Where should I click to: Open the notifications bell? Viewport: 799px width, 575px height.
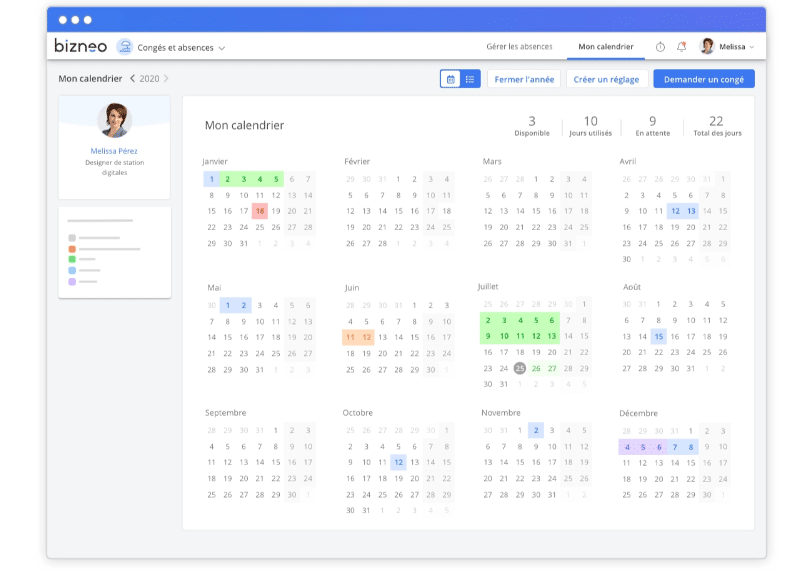pyautogui.click(x=681, y=46)
